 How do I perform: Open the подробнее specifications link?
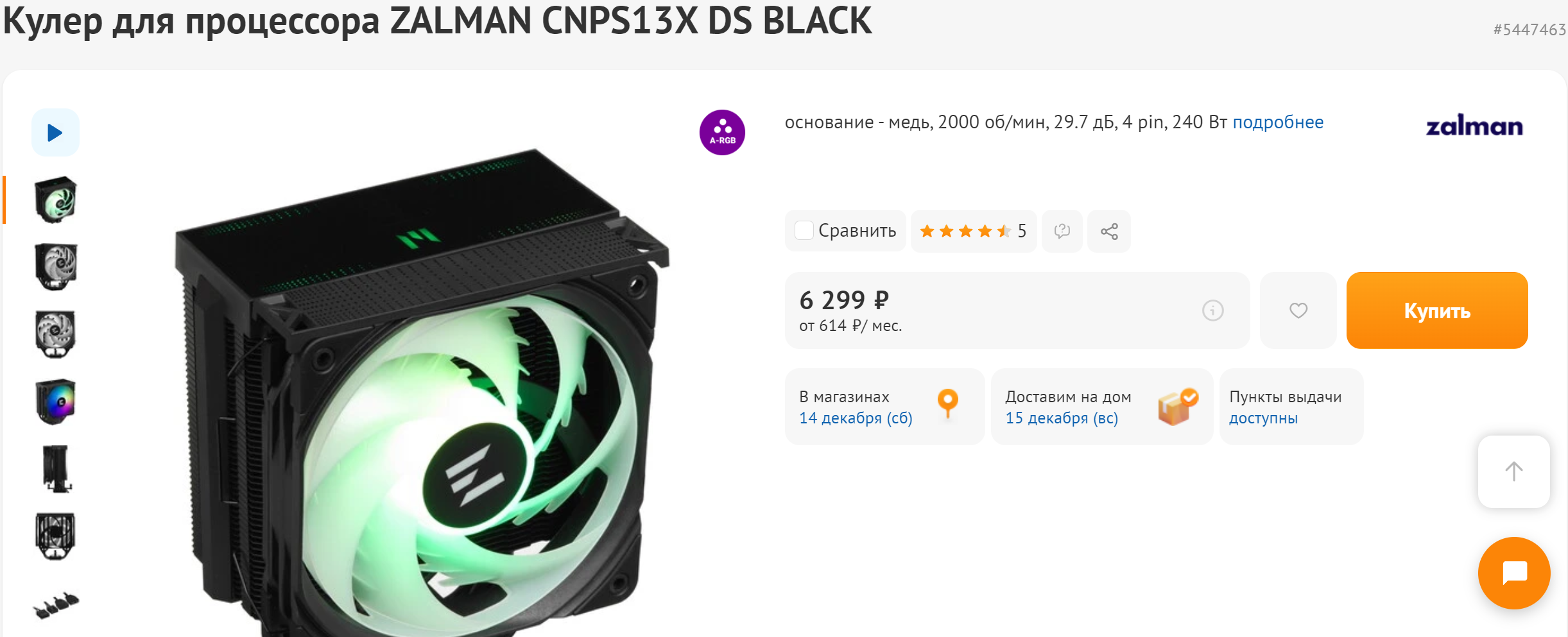(x=1277, y=122)
